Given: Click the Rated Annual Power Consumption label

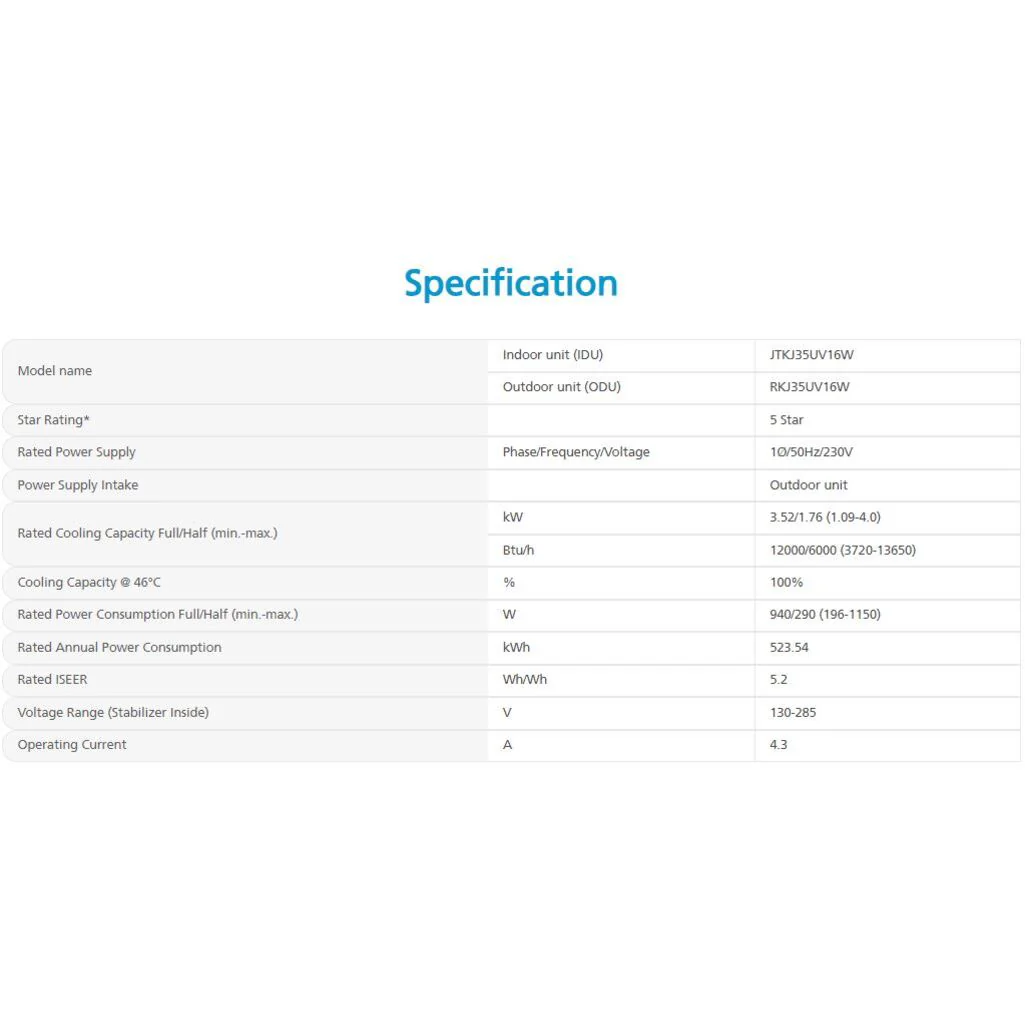Looking at the screenshot, I should point(119,647).
